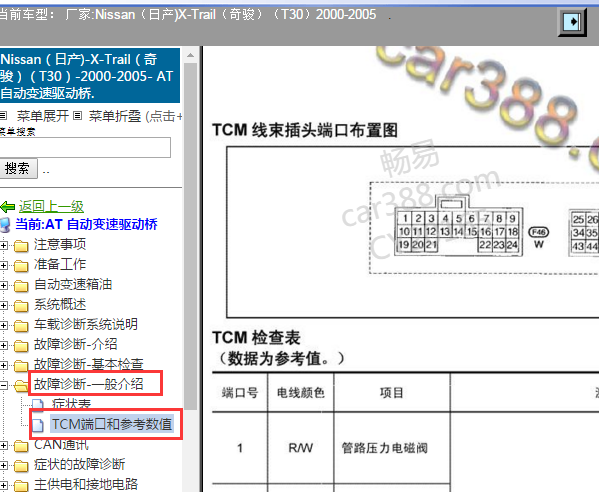
Task: Click the 主供电和接地电路 folder icon
Action: tap(21, 486)
